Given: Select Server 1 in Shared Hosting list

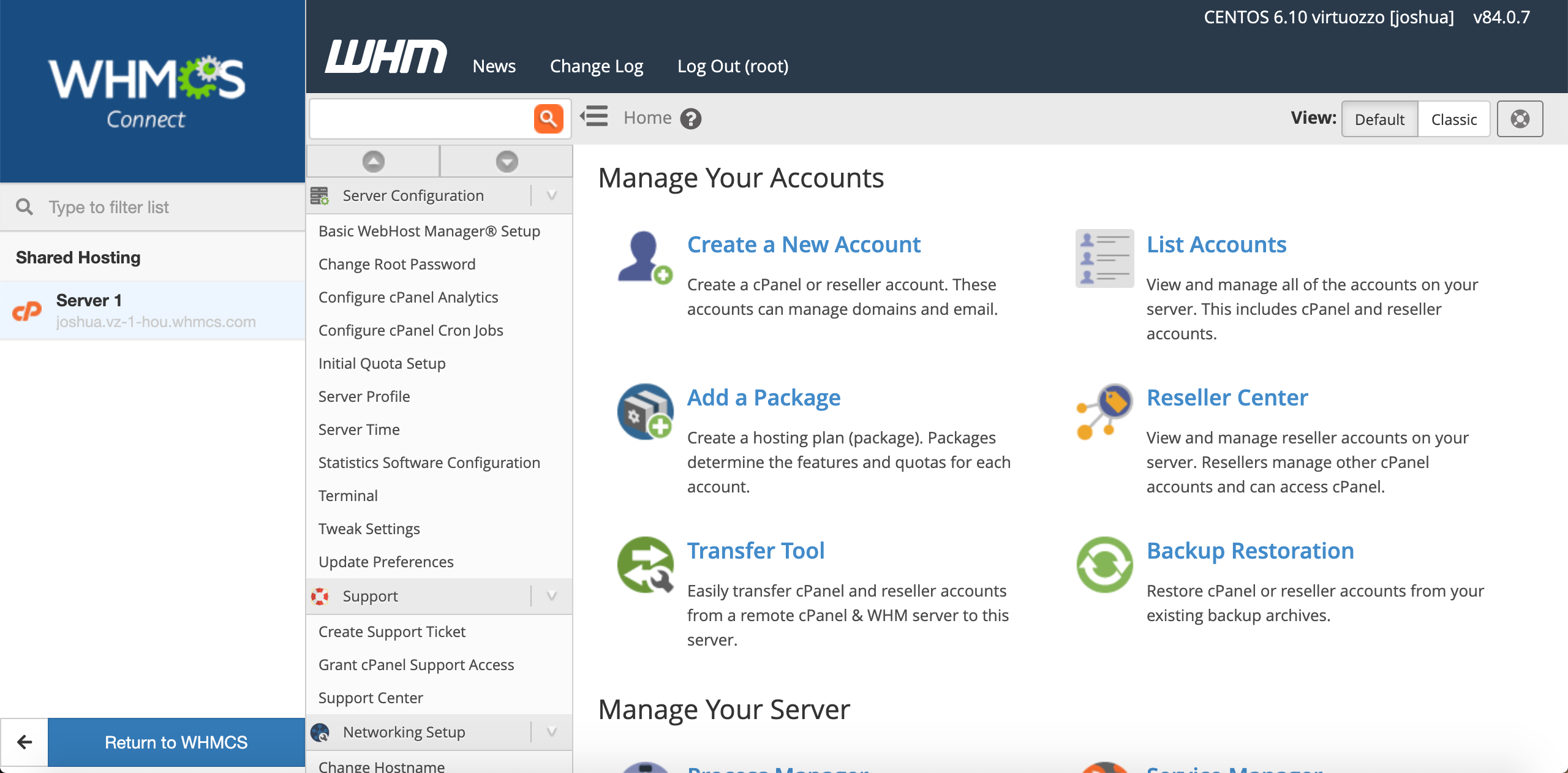Looking at the screenshot, I should click(x=153, y=311).
